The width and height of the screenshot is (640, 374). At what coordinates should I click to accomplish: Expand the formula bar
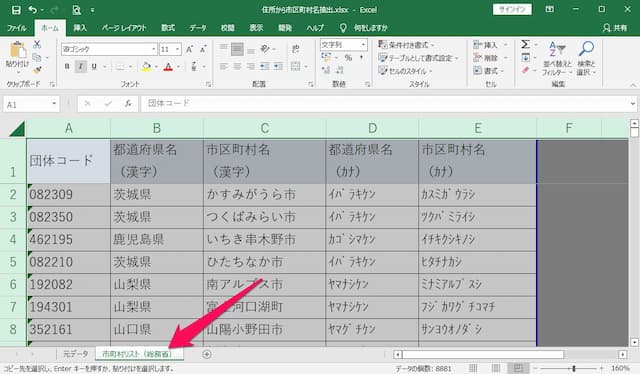tap(632, 104)
